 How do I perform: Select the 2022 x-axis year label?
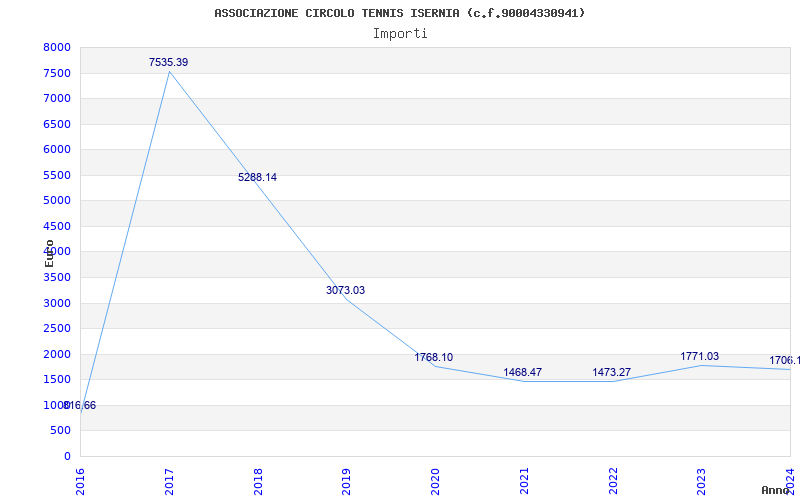coord(613,482)
